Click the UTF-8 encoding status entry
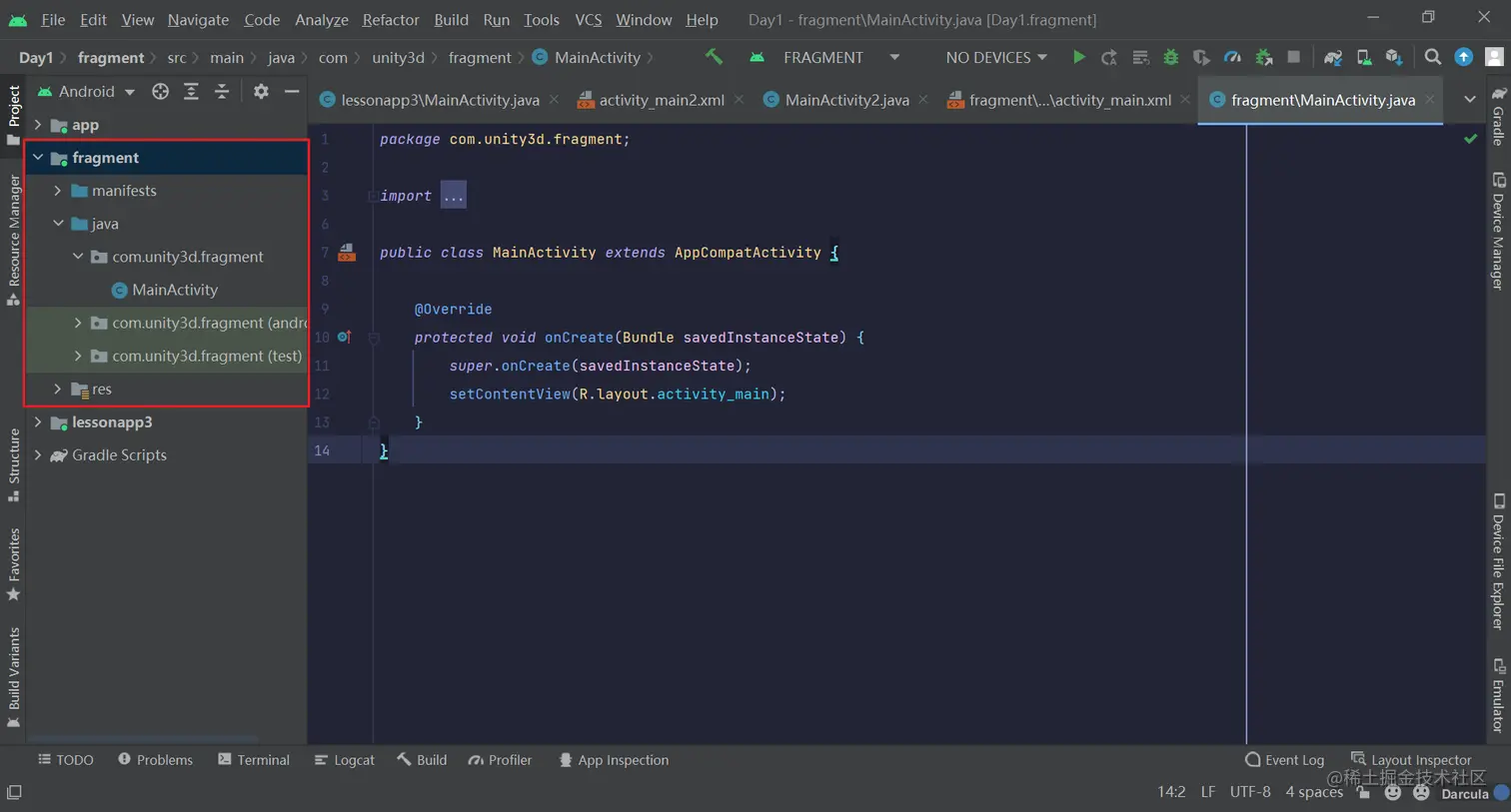This screenshot has height=812, width=1511. tap(1250, 792)
